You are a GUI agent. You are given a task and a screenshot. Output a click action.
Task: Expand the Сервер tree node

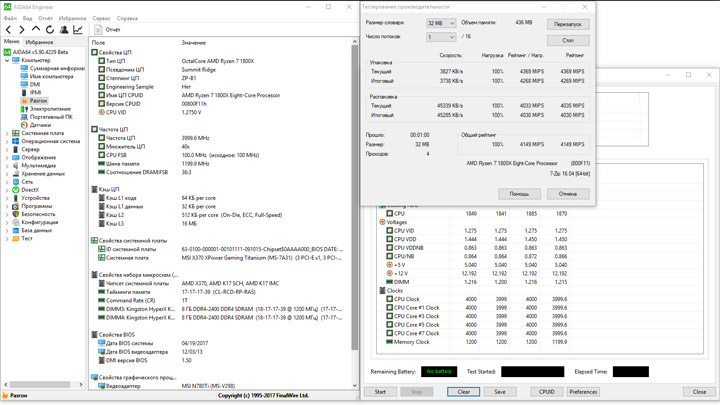(x=7, y=149)
